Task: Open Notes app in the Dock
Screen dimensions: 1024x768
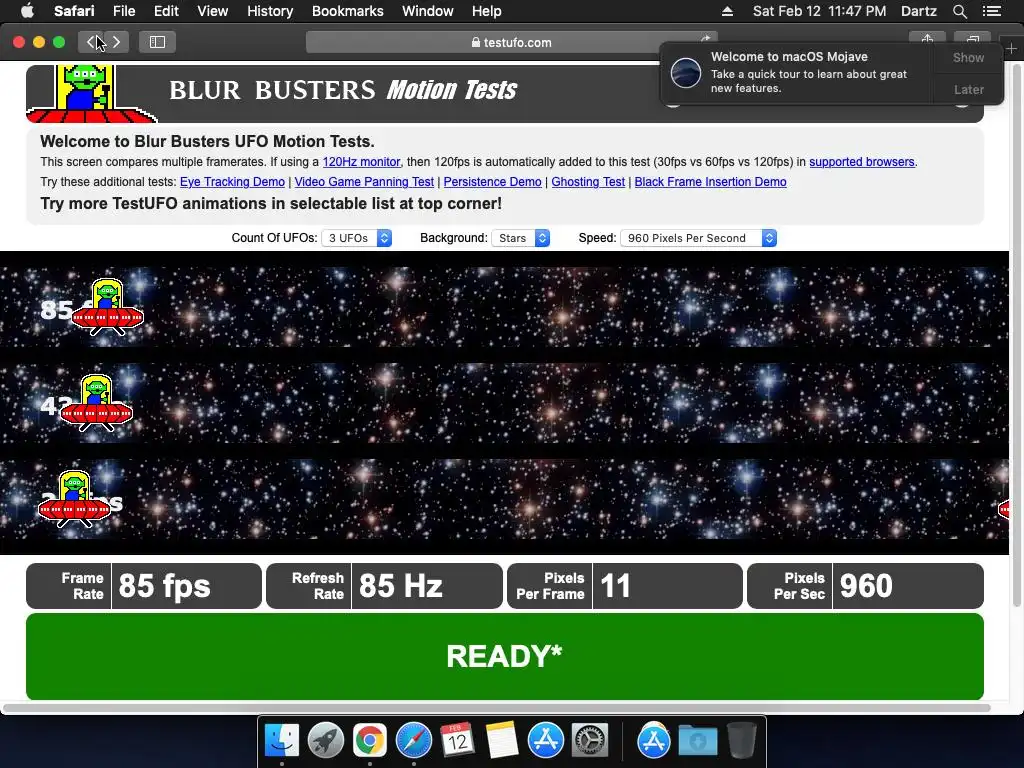Action: coord(502,741)
